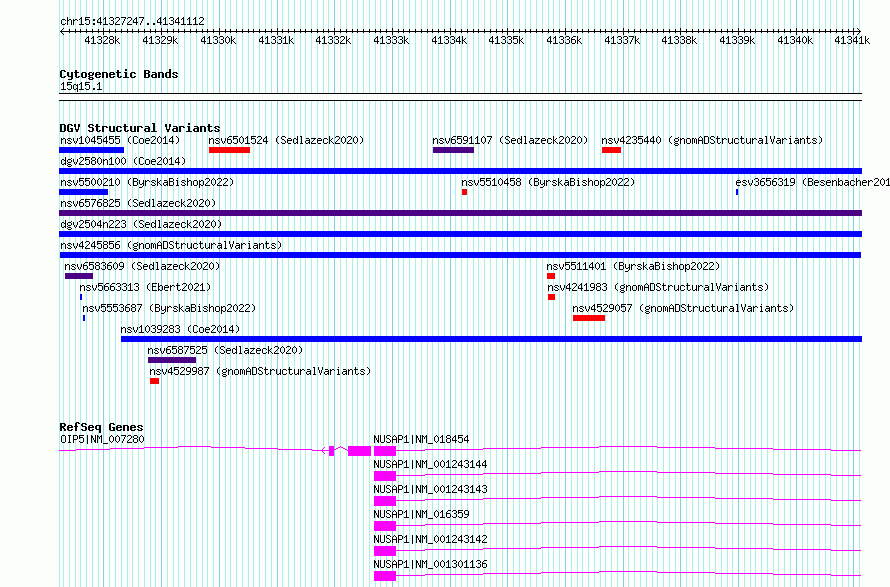Image resolution: width=890 pixels, height=587 pixels.
Task: Click the nsv1045455 (Coe2014) variant label
Action: pyautogui.click(x=120, y=140)
